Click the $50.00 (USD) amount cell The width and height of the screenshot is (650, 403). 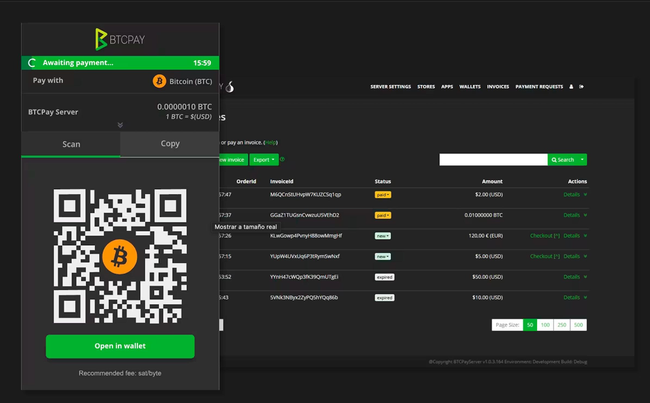(488, 277)
